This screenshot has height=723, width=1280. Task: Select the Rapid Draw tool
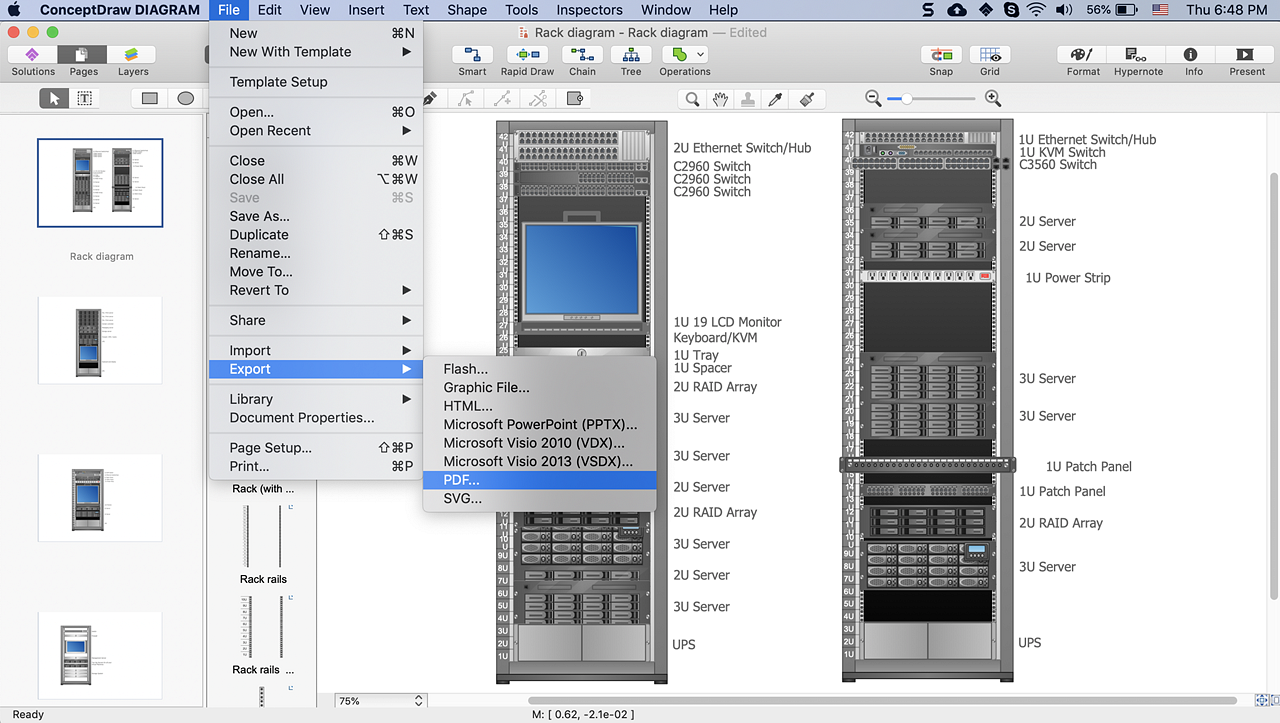527,60
